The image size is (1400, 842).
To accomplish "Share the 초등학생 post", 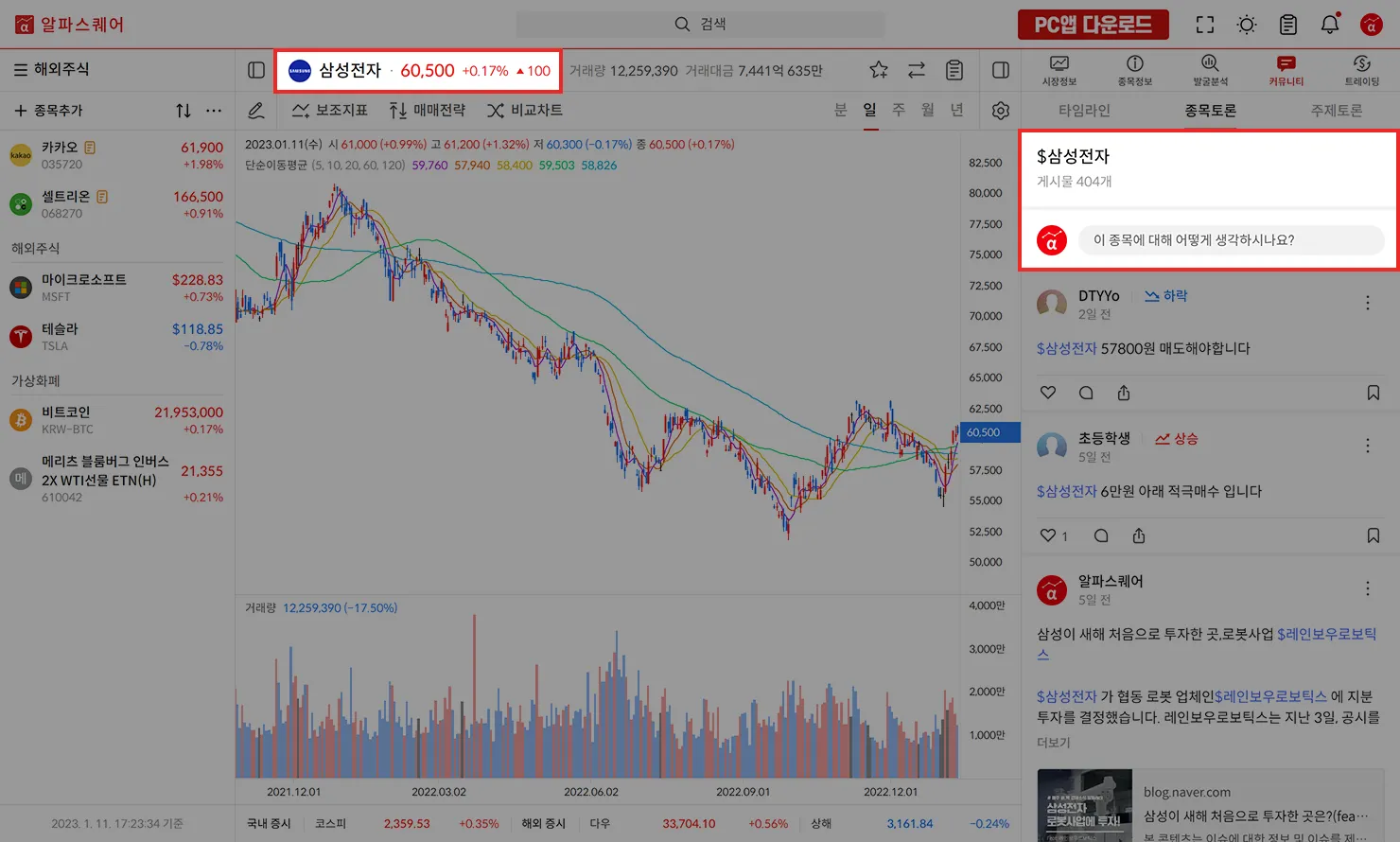I will pos(1139,535).
